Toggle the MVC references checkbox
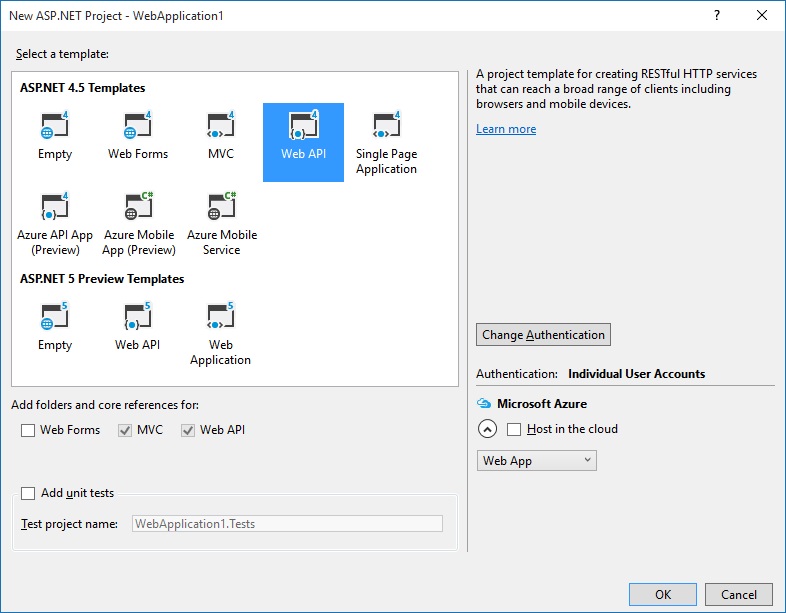The width and height of the screenshot is (786, 613). point(125,430)
